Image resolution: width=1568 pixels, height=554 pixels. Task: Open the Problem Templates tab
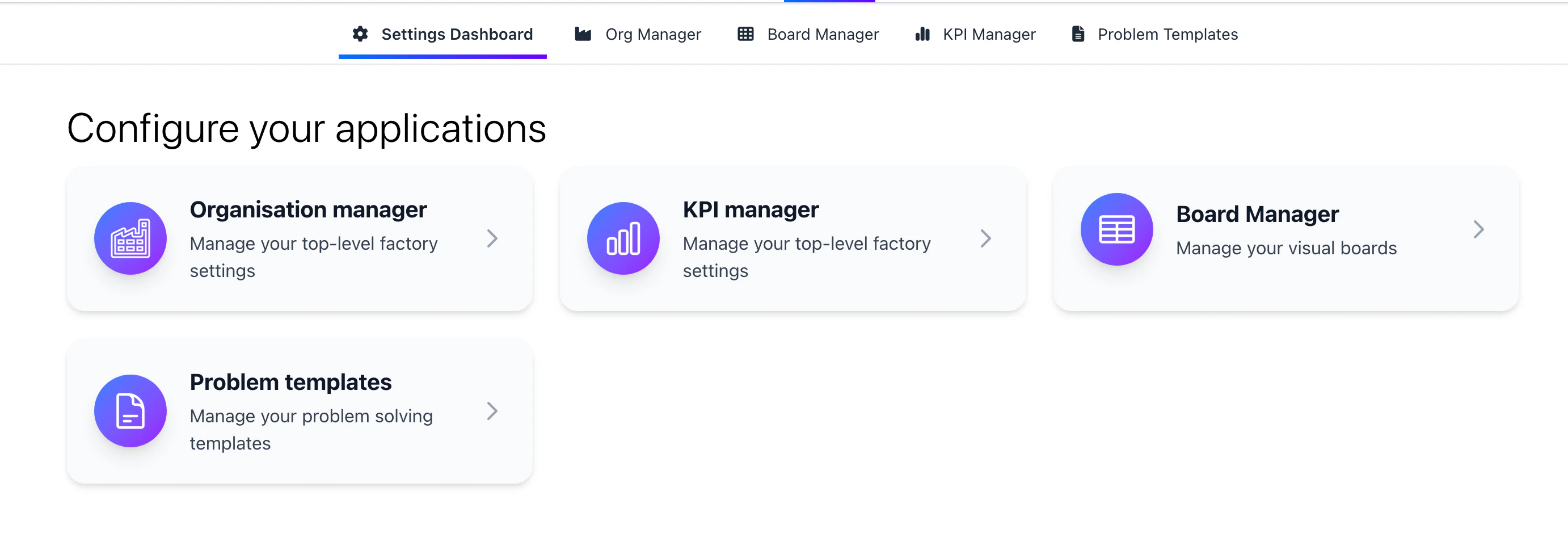pos(1167,34)
